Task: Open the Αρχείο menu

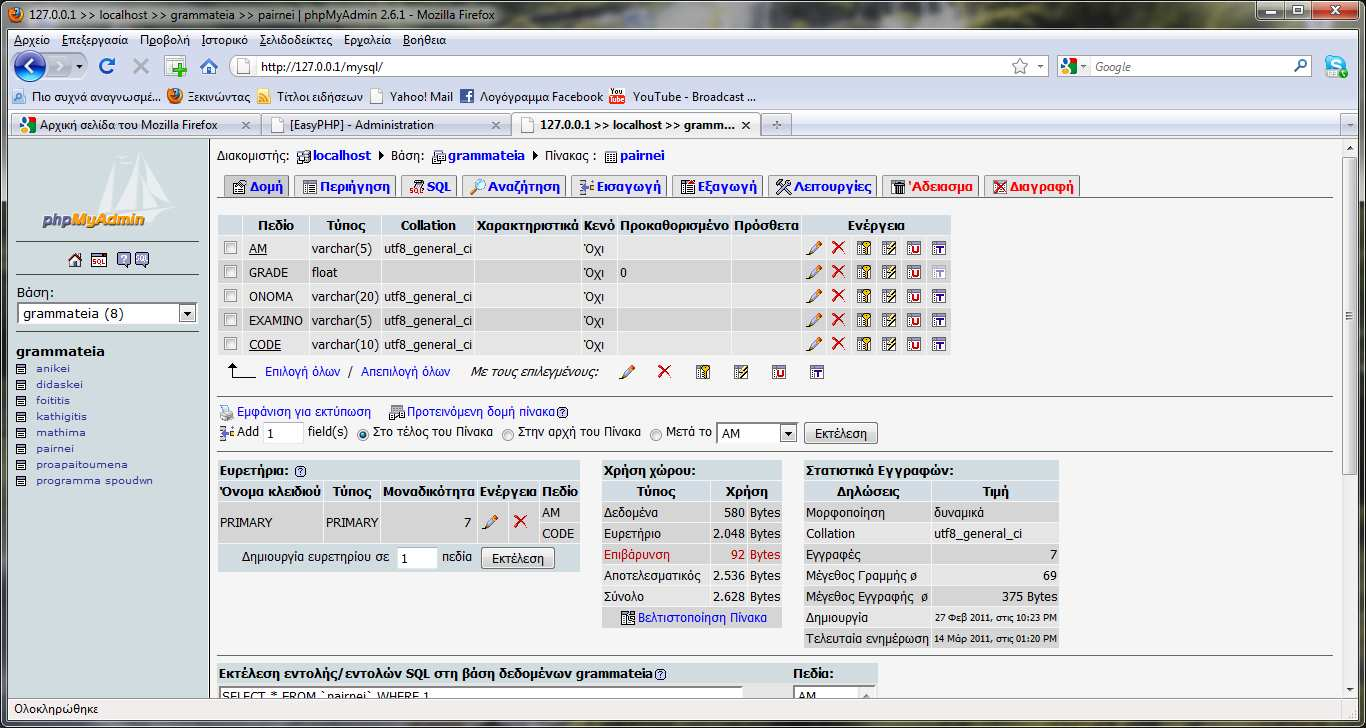Action: pos(32,40)
